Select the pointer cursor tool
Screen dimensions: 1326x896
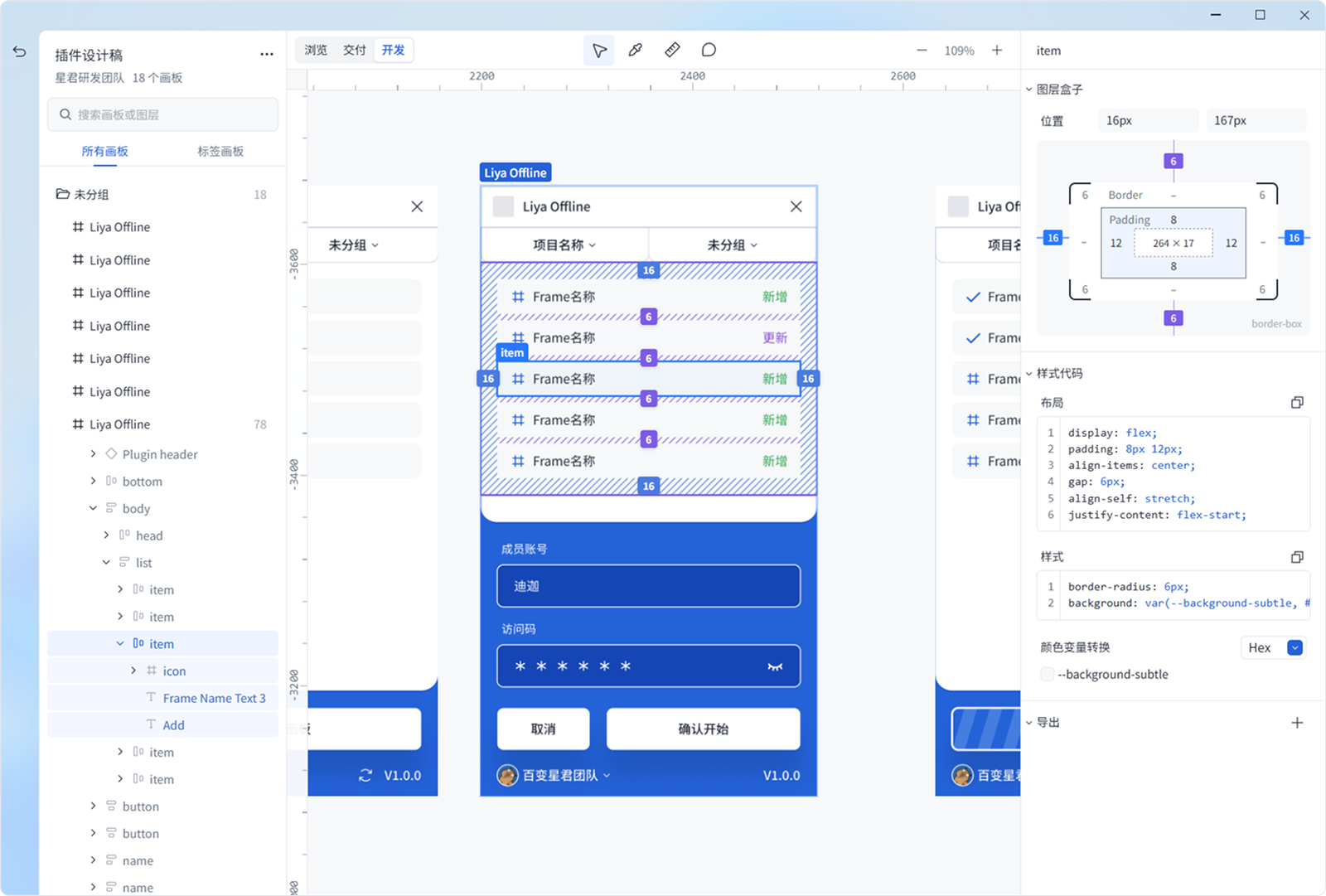click(599, 51)
